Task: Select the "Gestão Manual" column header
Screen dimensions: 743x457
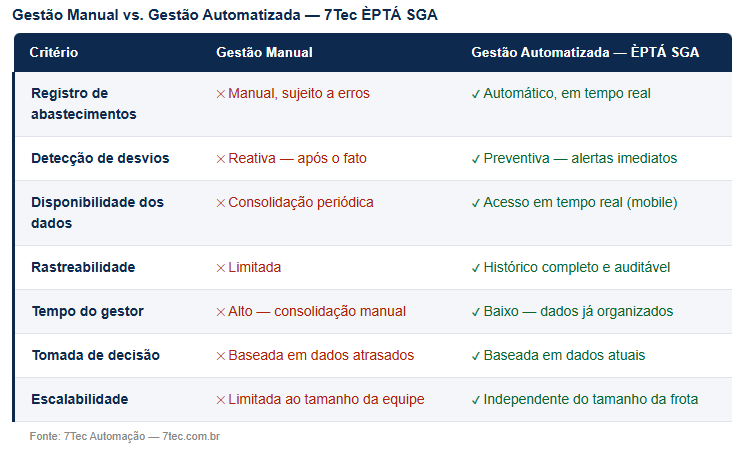Action: point(264,52)
